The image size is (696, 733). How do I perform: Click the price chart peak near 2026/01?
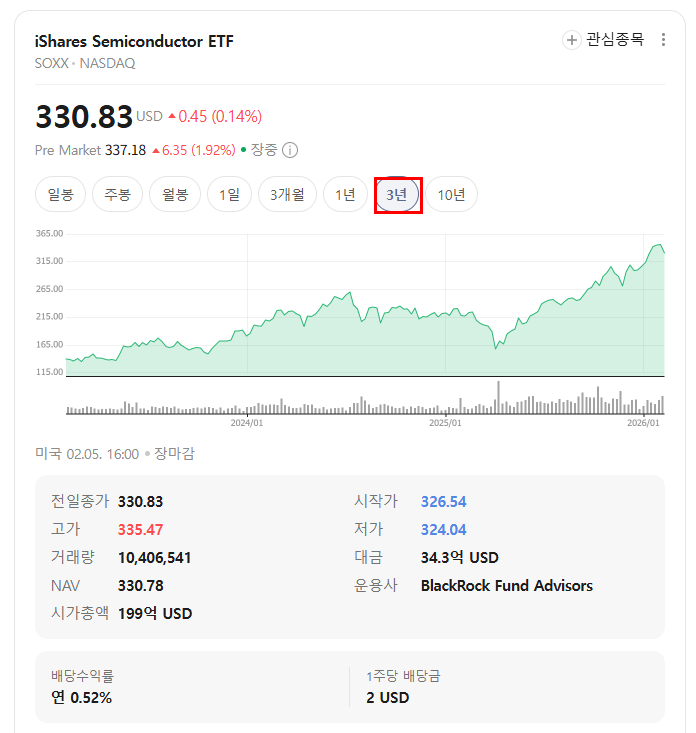[659, 244]
